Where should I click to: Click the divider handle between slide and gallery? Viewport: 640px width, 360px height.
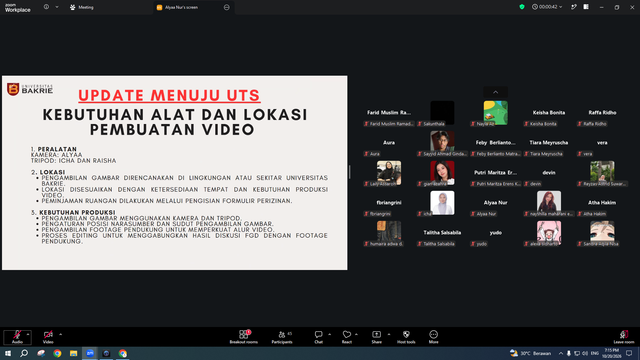[x=349, y=172]
